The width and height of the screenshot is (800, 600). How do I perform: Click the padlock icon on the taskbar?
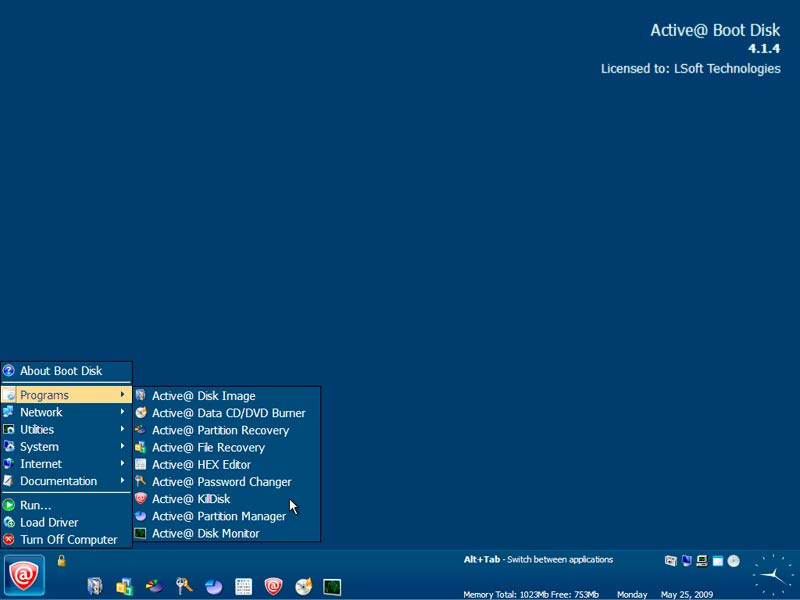coord(61,561)
